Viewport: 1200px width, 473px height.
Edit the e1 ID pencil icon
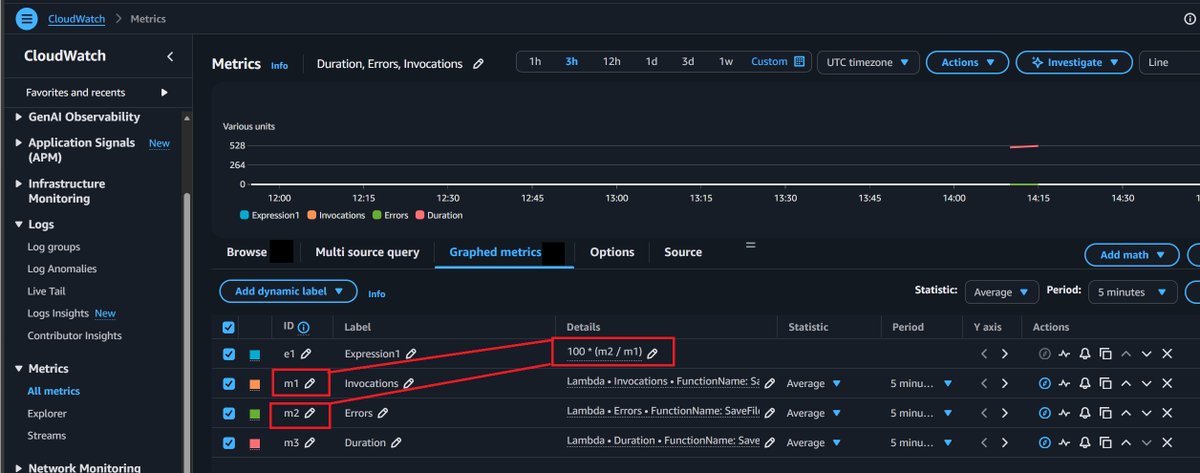coord(306,354)
